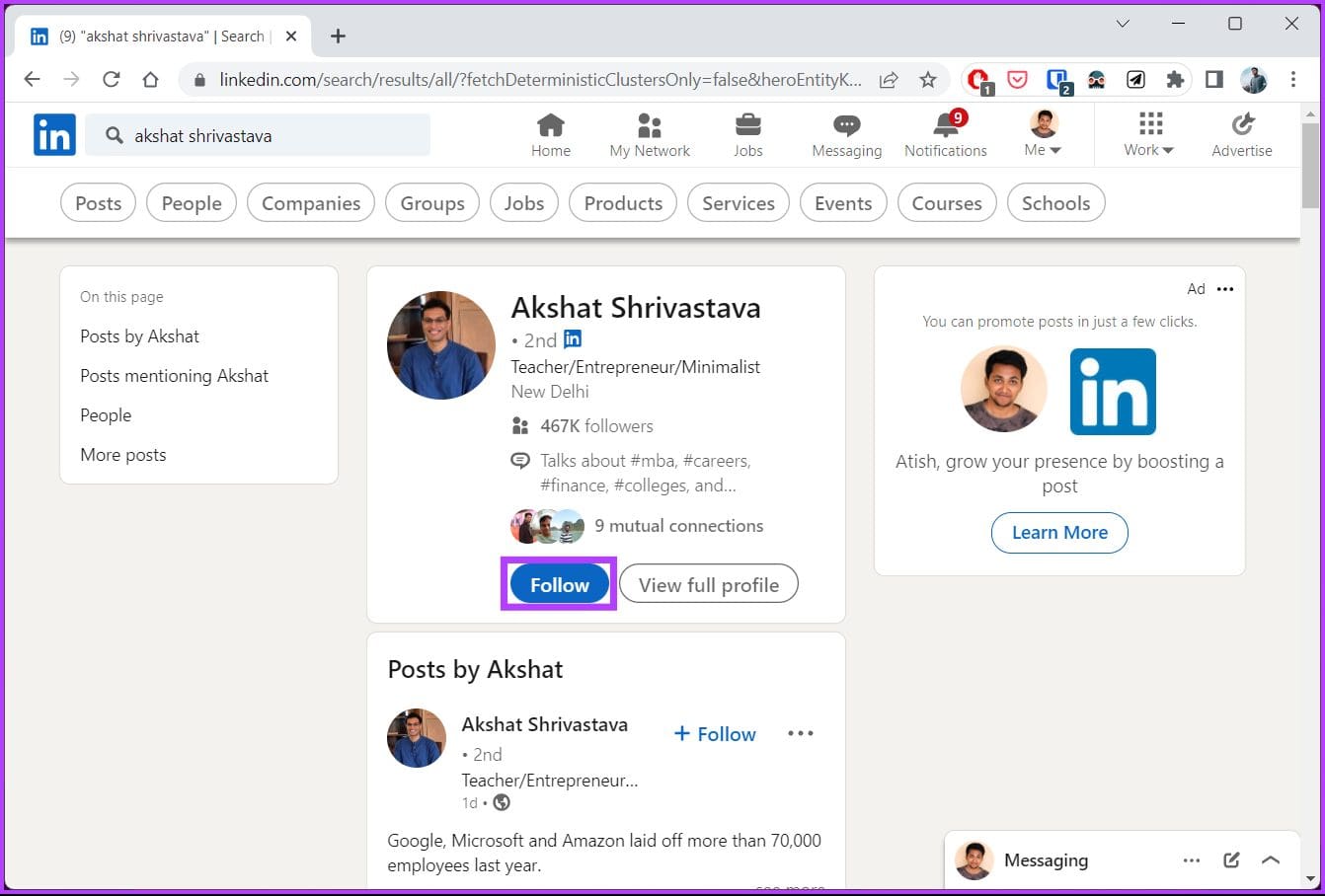The image size is (1325, 896).
Task: Expand the Me profile dropdown
Action: [1043, 135]
